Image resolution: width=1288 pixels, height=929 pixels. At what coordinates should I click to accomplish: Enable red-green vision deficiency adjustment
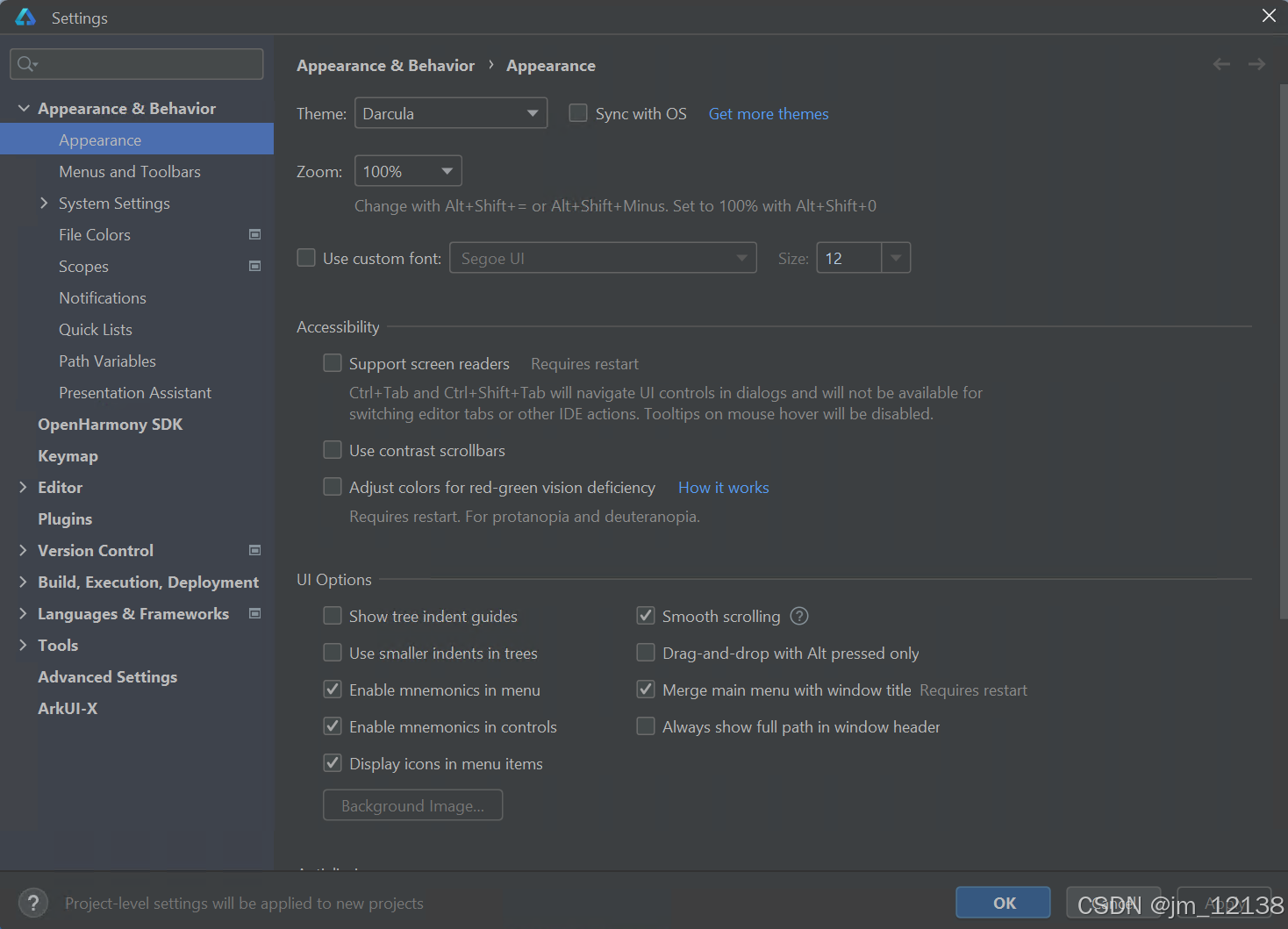click(x=333, y=487)
